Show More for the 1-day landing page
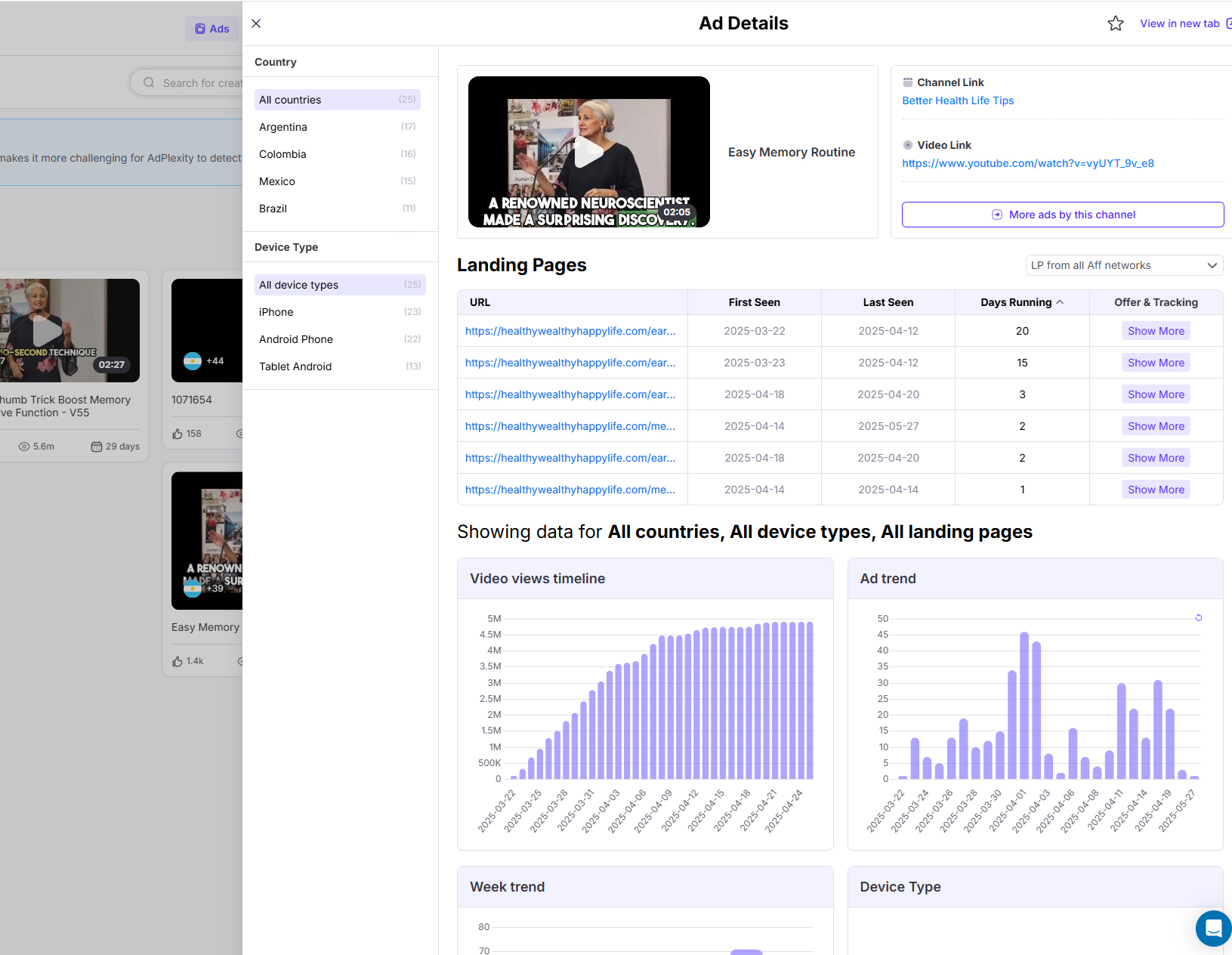Image resolution: width=1232 pixels, height=955 pixels. coord(1156,490)
